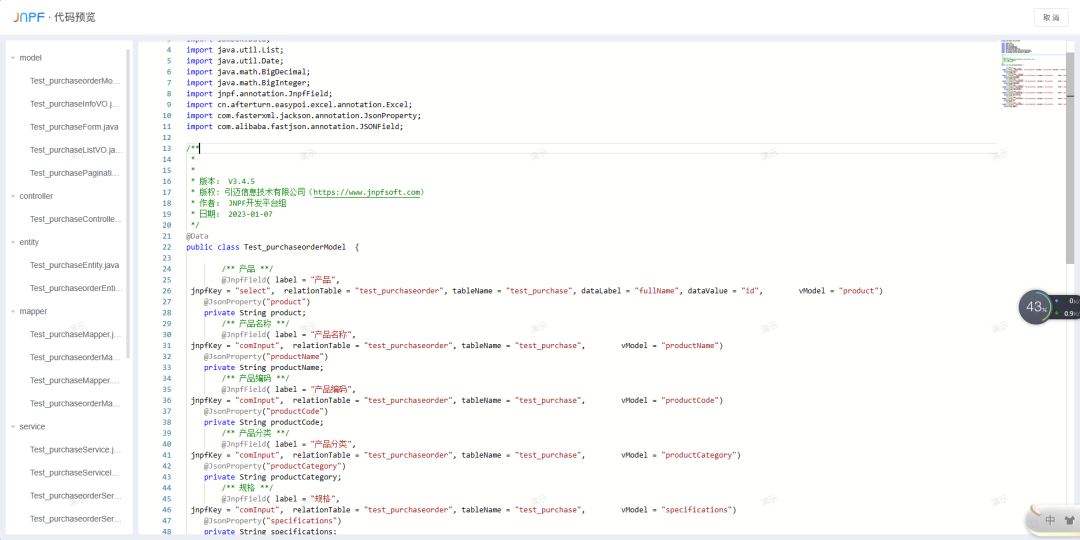1080x540 pixels.
Task: Click the code minimap preview
Action: coord(1032,74)
